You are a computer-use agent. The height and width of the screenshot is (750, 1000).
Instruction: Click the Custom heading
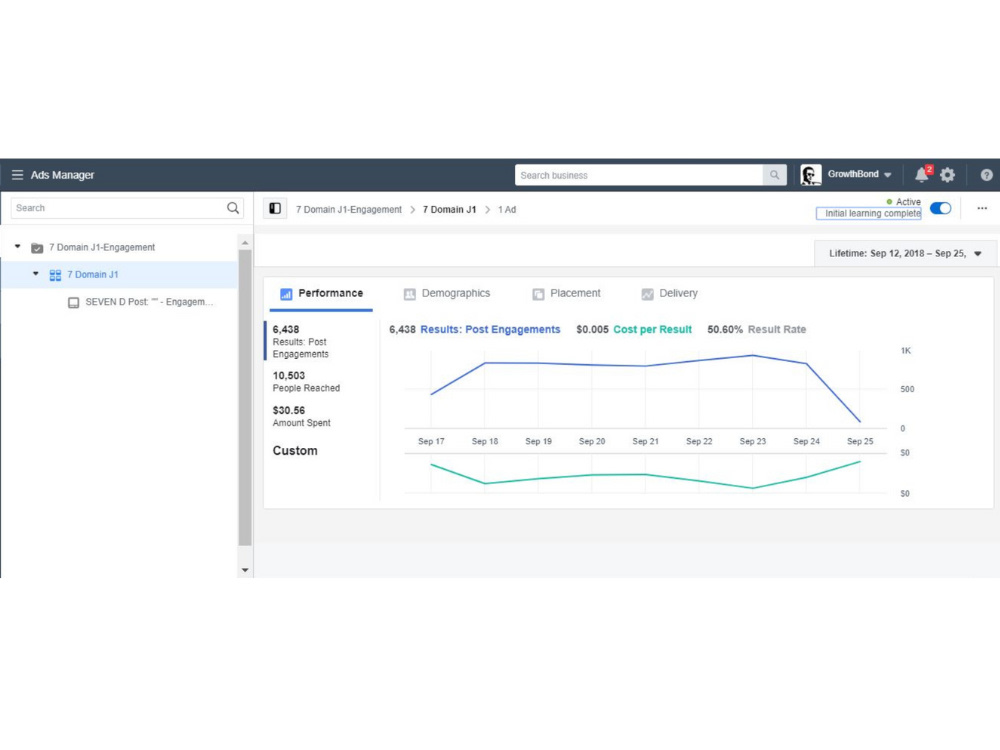(x=295, y=451)
